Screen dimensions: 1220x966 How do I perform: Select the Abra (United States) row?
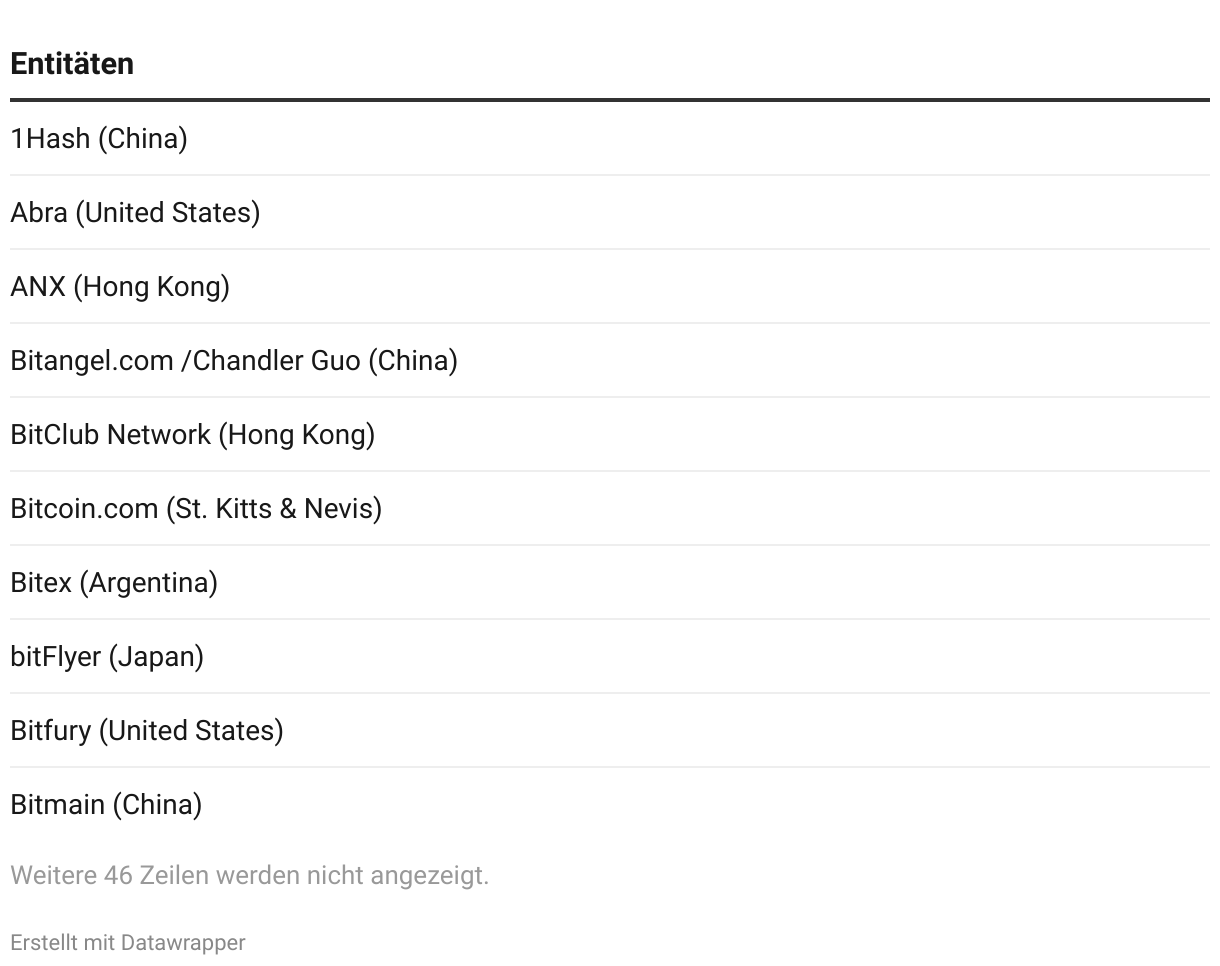click(x=610, y=212)
